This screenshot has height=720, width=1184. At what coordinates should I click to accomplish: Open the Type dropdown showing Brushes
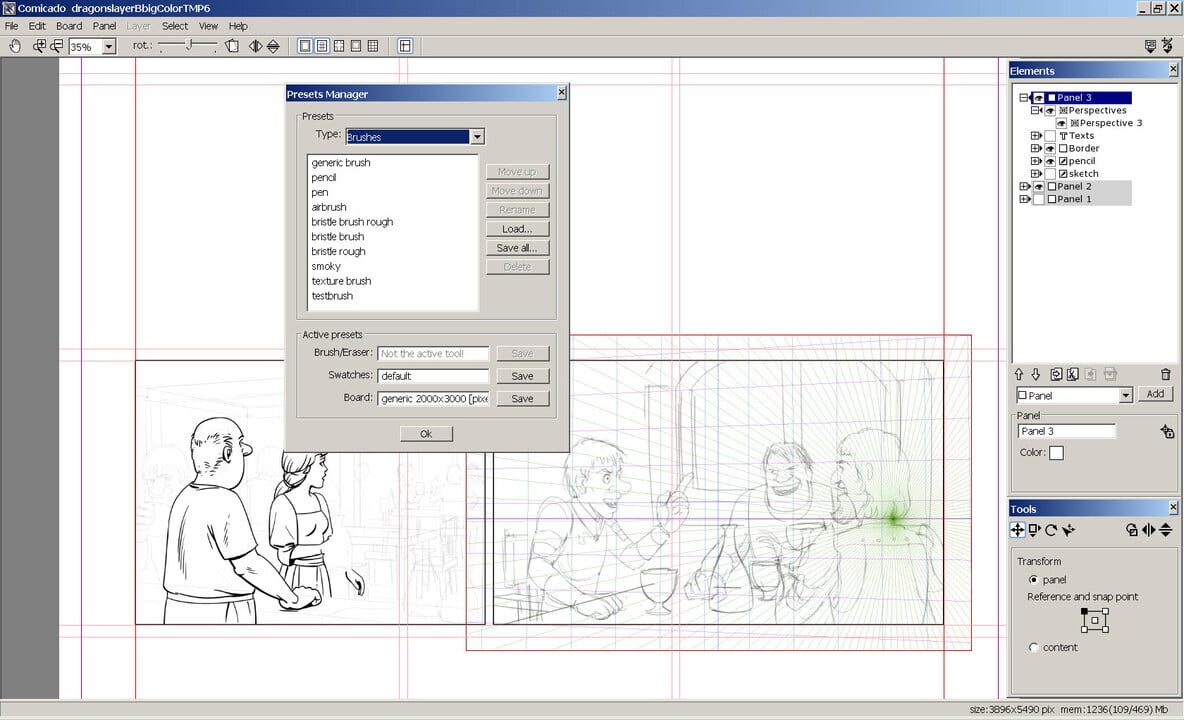pyautogui.click(x=477, y=137)
